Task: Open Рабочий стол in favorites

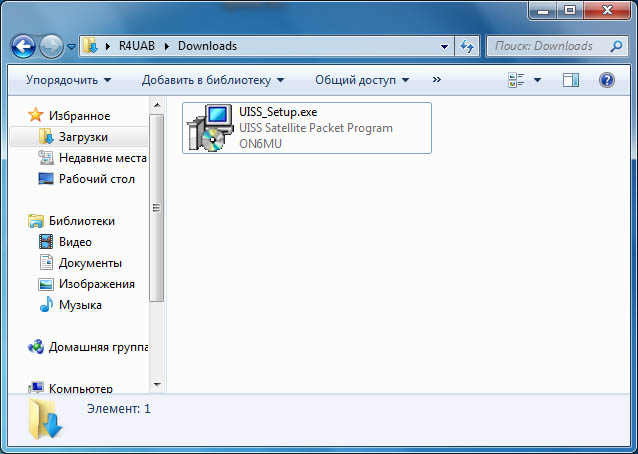Action: [x=97, y=179]
